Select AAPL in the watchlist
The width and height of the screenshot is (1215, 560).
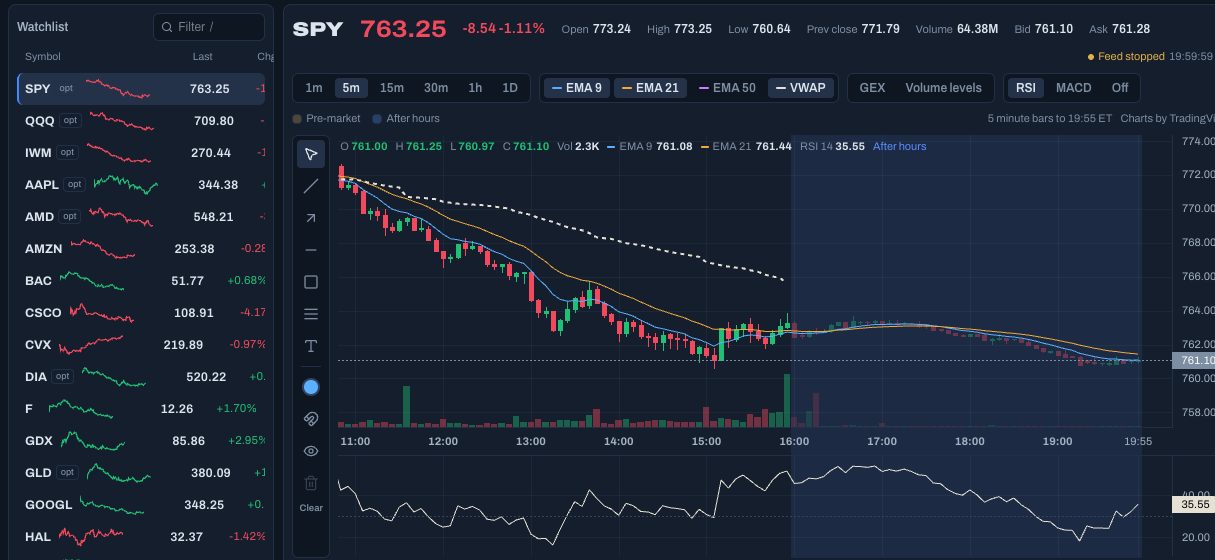pyautogui.click(x=141, y=185)
